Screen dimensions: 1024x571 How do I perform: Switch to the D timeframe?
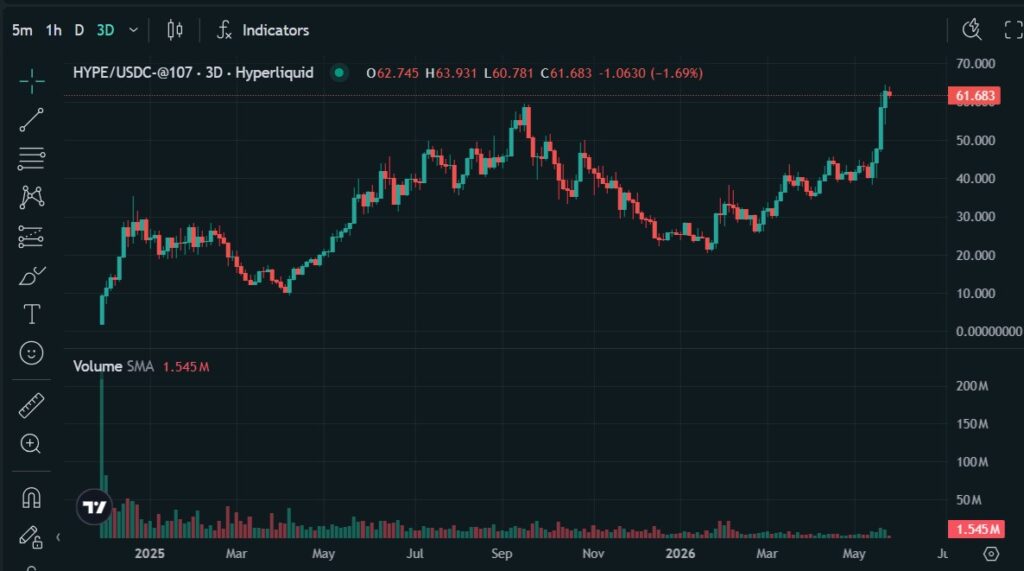click(x=79, y=30)
